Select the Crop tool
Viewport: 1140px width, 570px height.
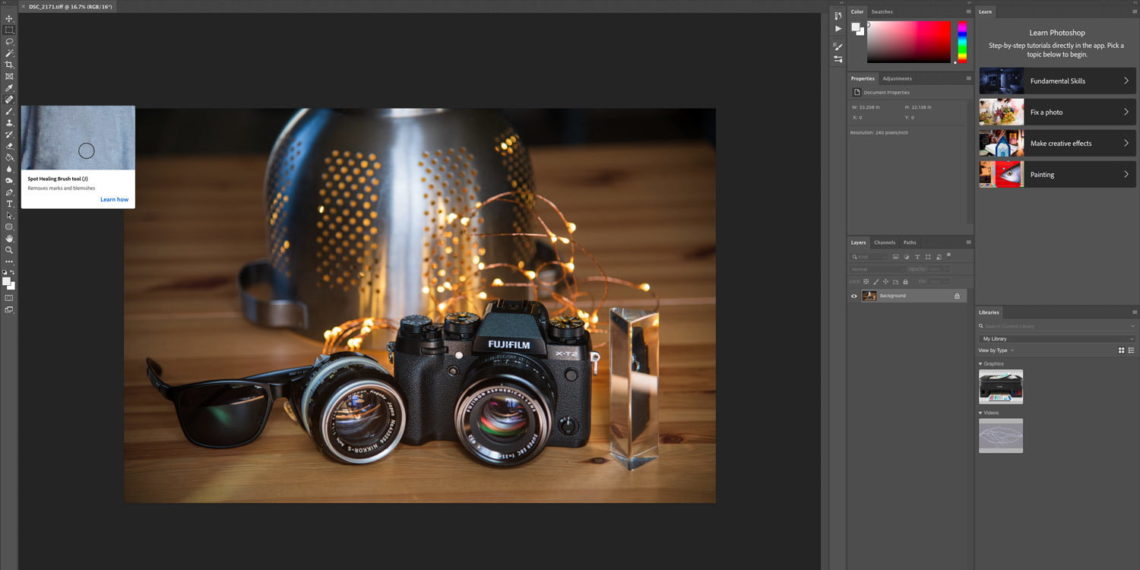pyautogui.click(x=9, y=65)
